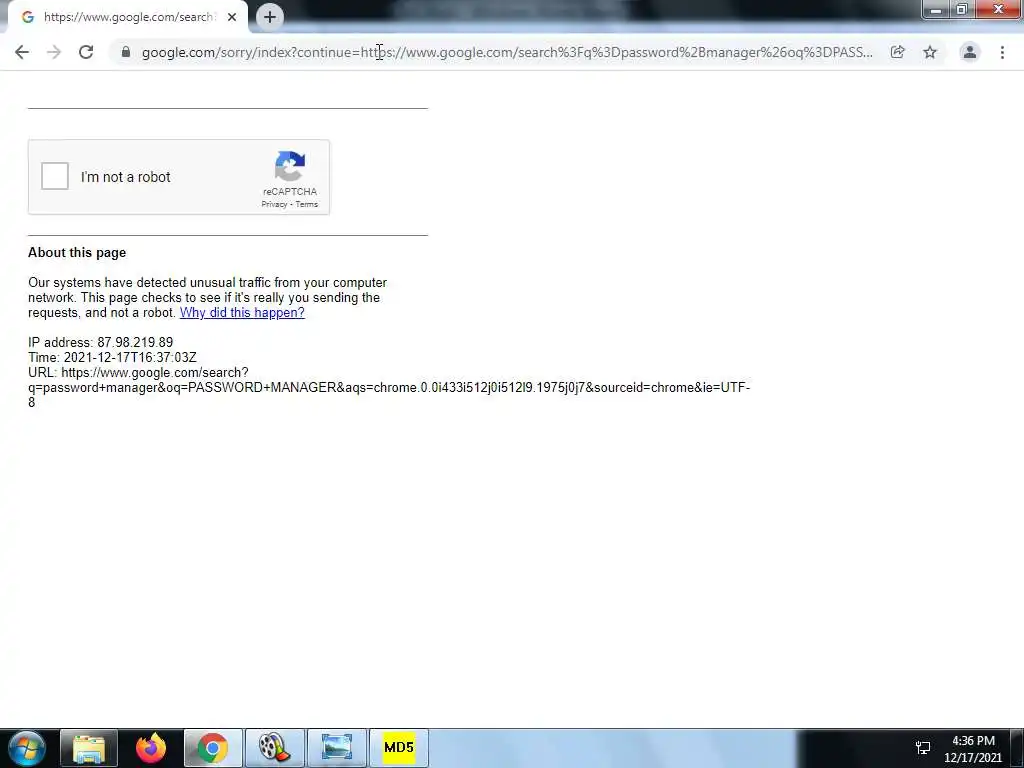Screen dimensions: 1024x768
Task: Open the 'Why did this happen?' link
Action: point(242,312)
